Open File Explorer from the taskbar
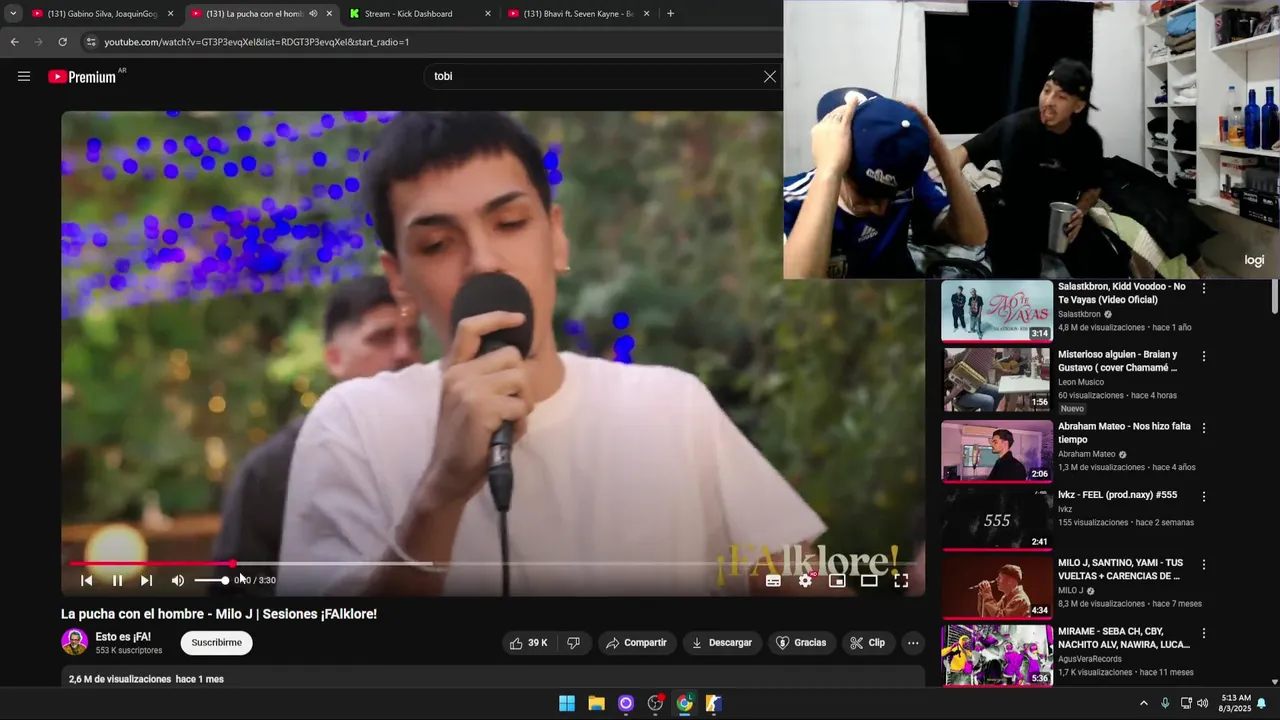The height and width of the screenshot is (720, 1280). 596,703
